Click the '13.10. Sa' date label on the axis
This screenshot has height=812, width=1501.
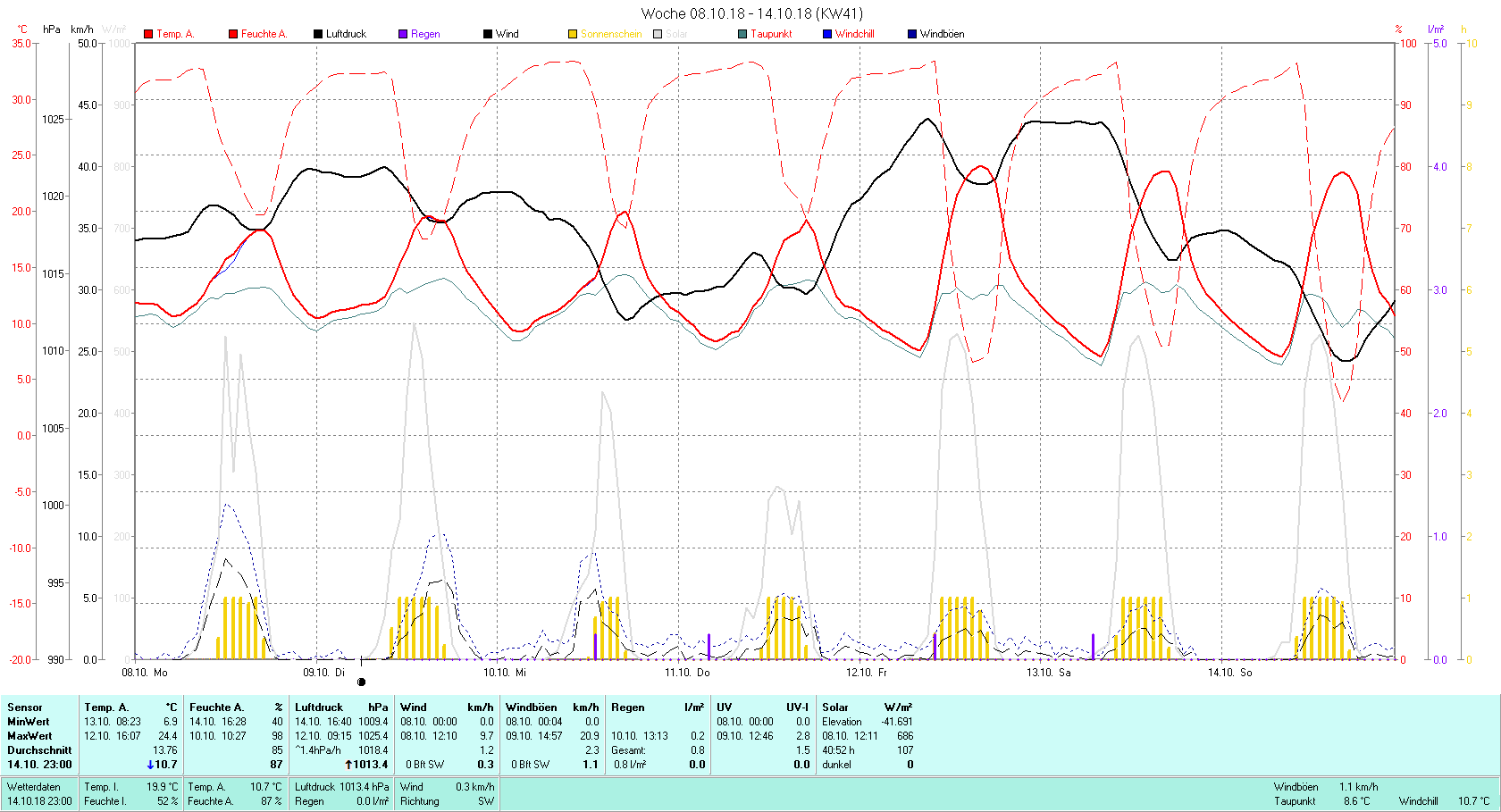point(1049,673)
